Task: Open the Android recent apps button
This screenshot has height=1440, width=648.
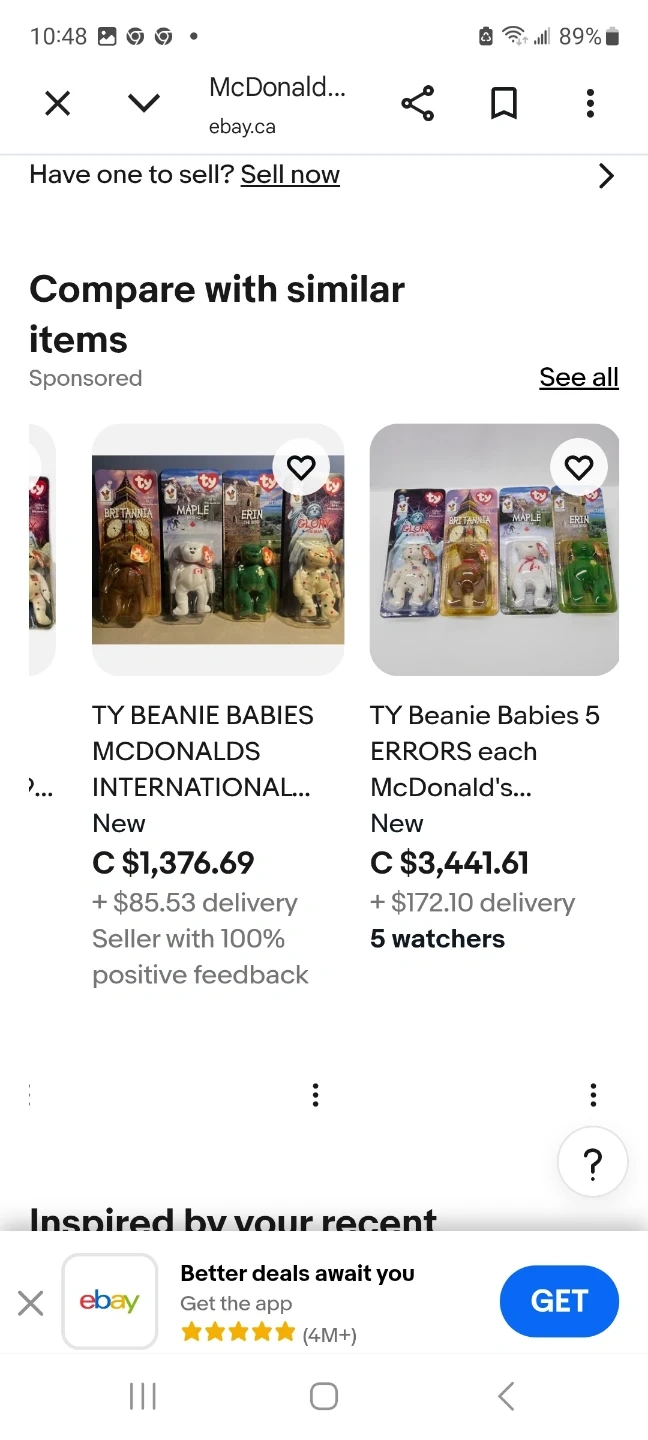Action: coord(143,1396)
